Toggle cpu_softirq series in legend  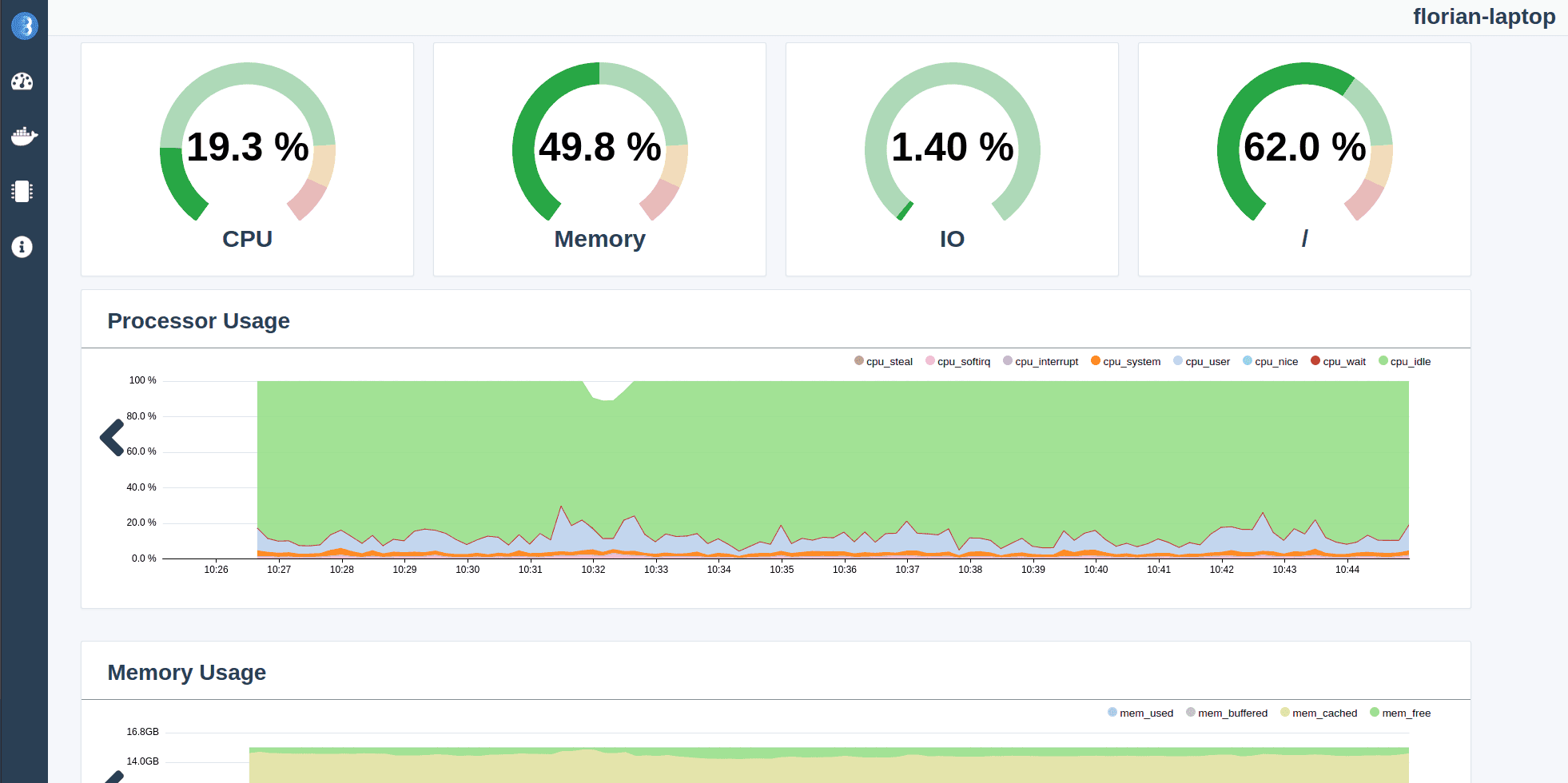pyautogui.click(x=957, y=361)
